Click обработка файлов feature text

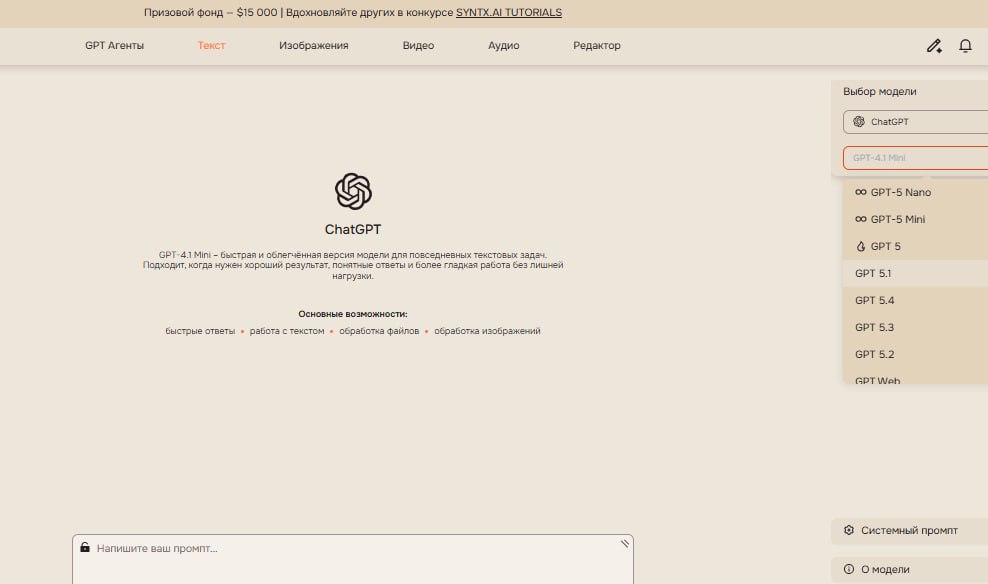tap(379, 331)
